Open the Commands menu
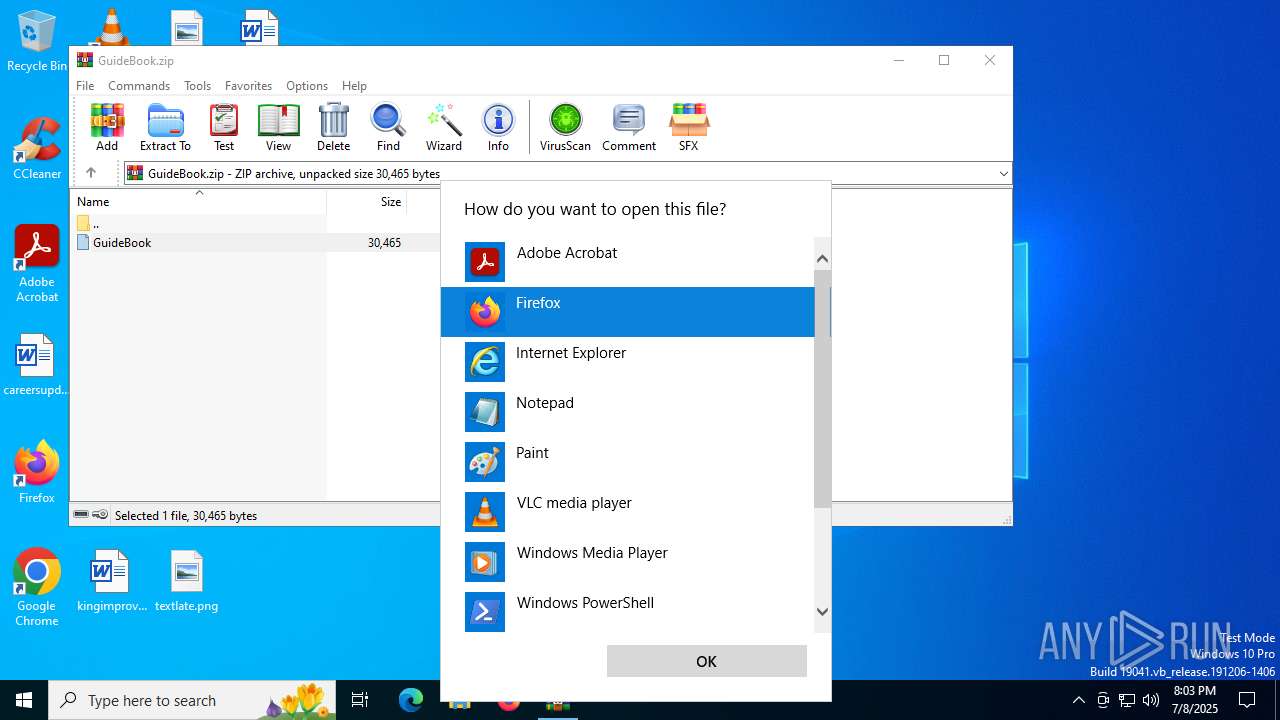The height and width of the screenshot is (720, 1280). pyautogui.click(x=139, y=86)
